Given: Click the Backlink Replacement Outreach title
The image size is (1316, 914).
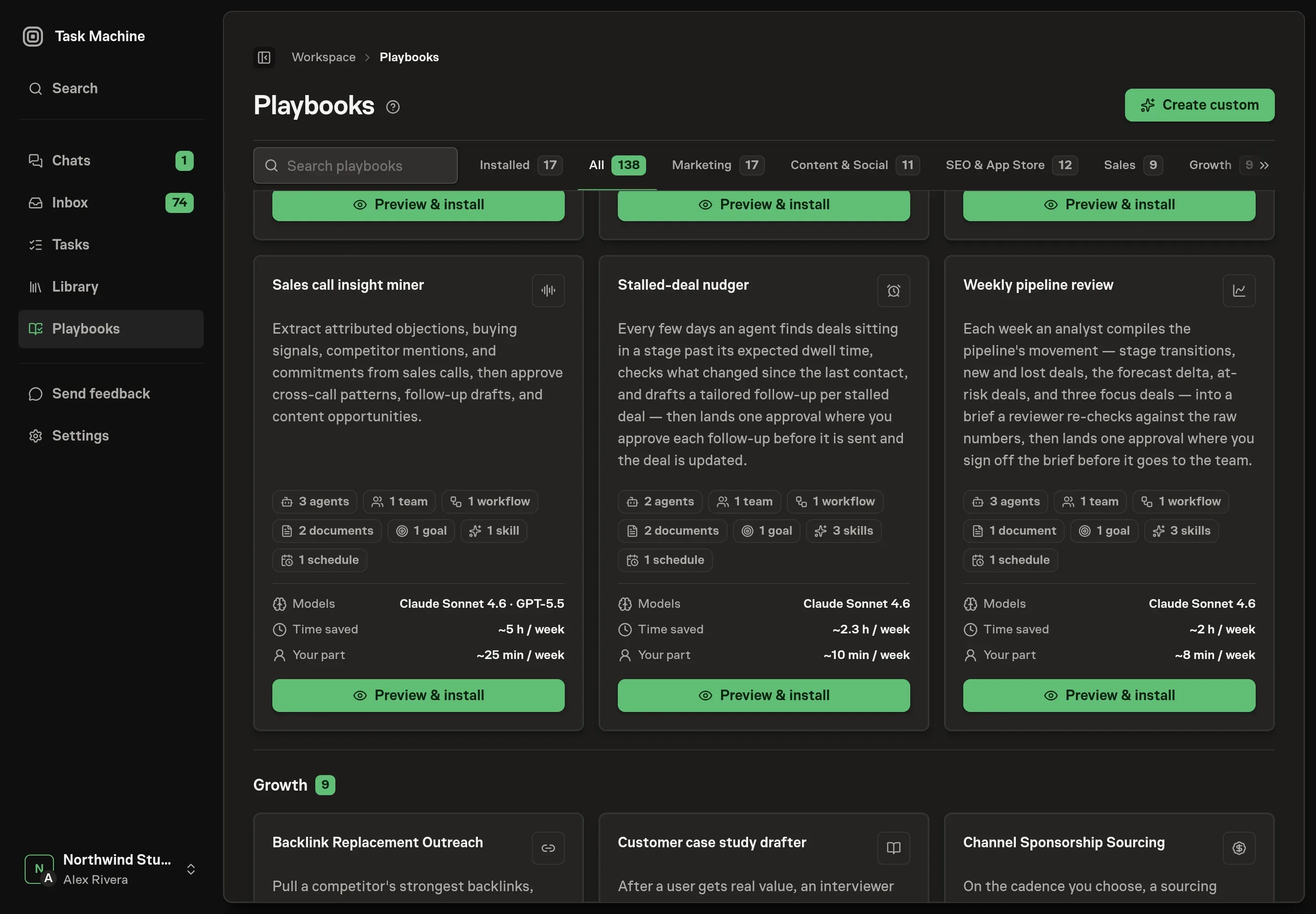Looking at the screenshot, I should pyautogui.click(x=377, y=843).
